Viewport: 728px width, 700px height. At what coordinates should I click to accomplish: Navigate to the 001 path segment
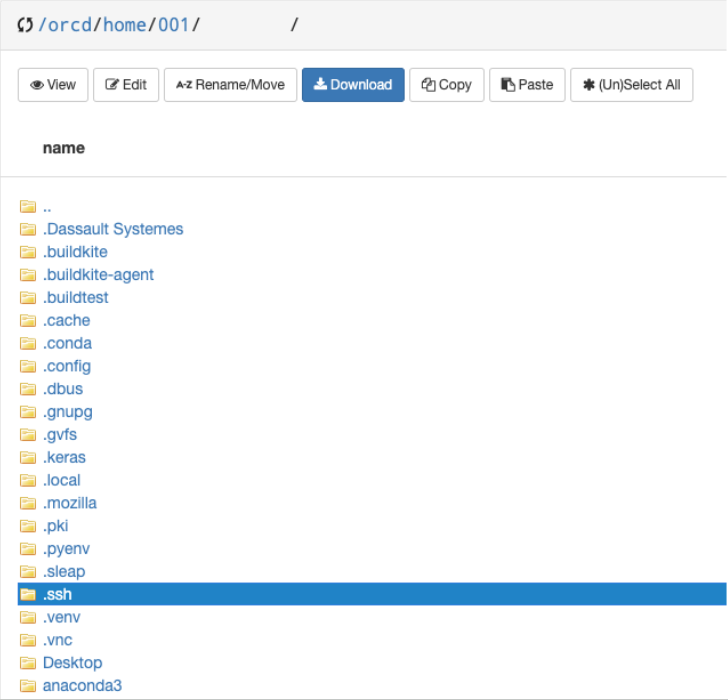pyautogui.click(x=174, y=25)
